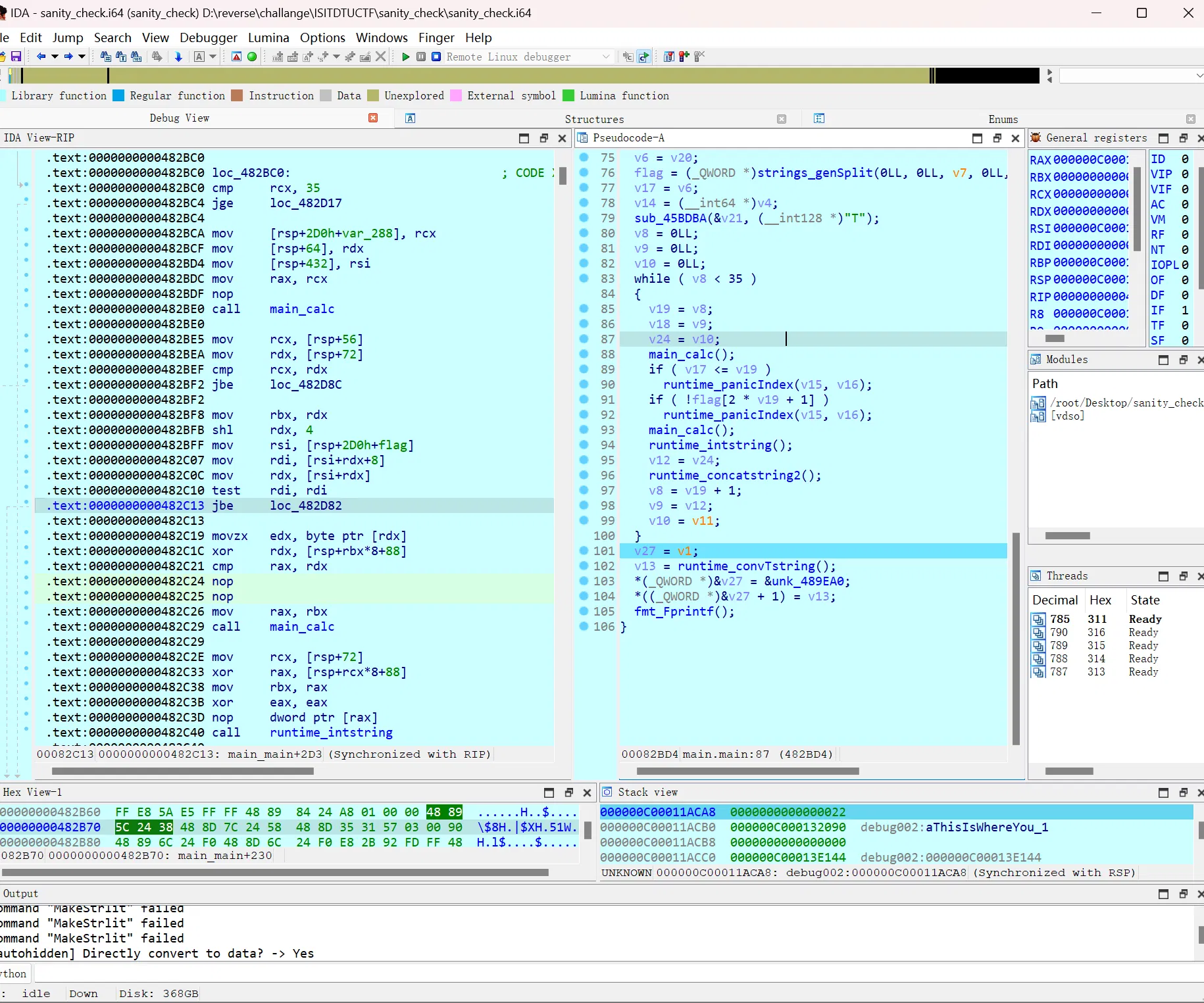Open the Lumina menu
This screenshot has height=1003, width=1204.
point(268,37)
